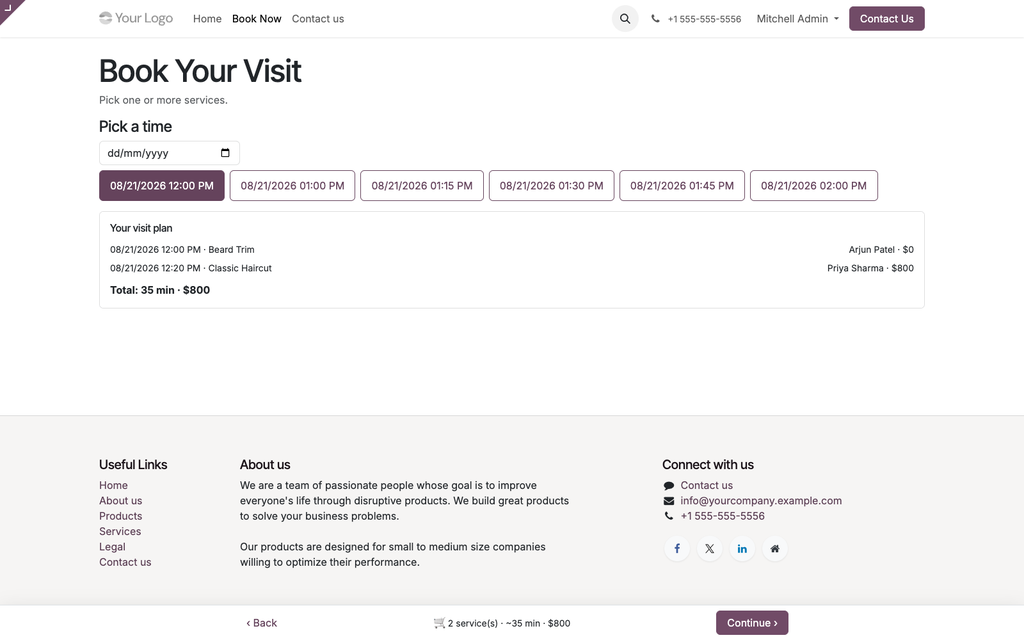Image resolution: width=1024 pixels, height=640 pixels.
Task: Click the purple Contact Us button
Action: tap(886, 19)
